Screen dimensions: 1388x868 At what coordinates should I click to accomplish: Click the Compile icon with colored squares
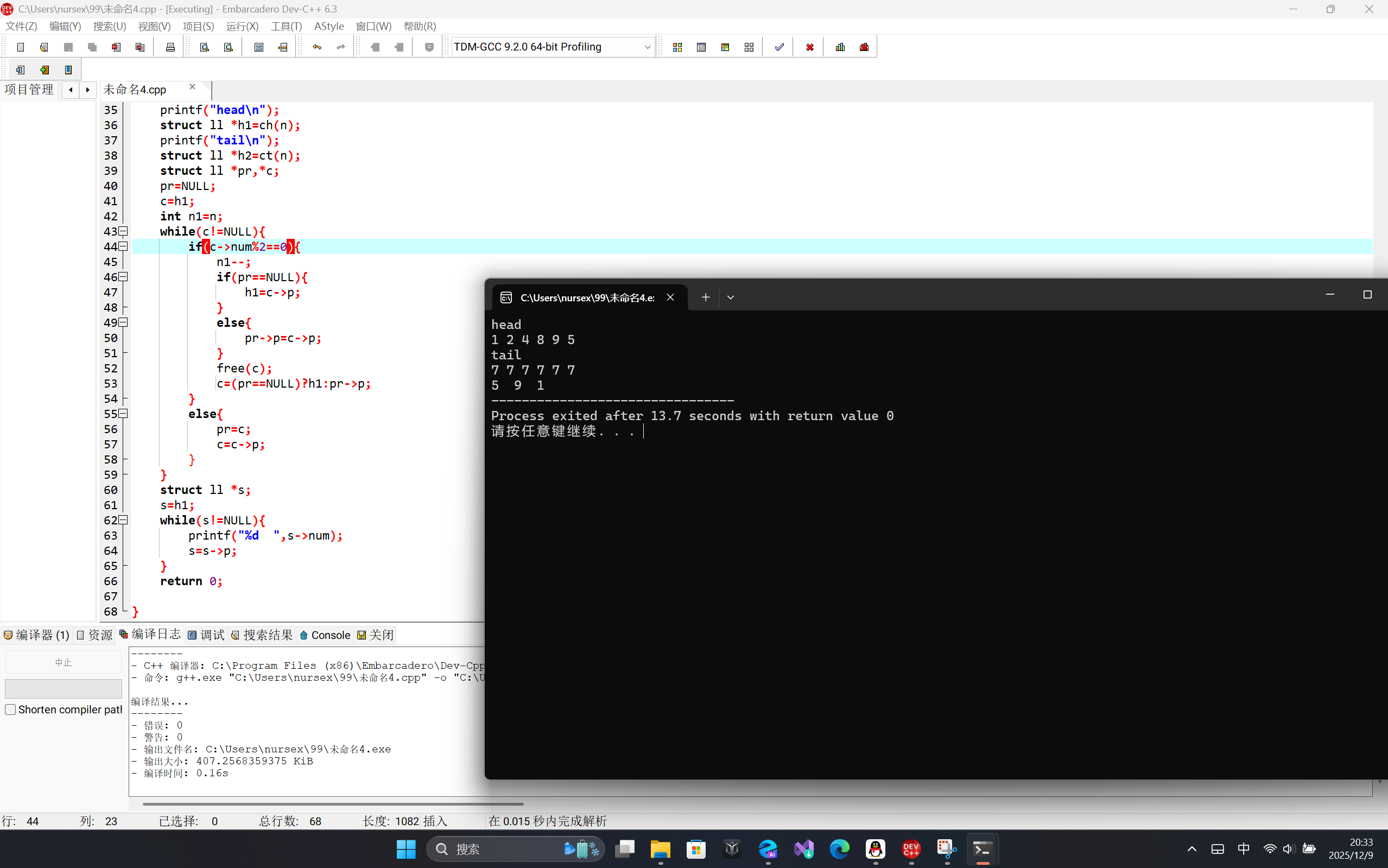pos(677,47)
